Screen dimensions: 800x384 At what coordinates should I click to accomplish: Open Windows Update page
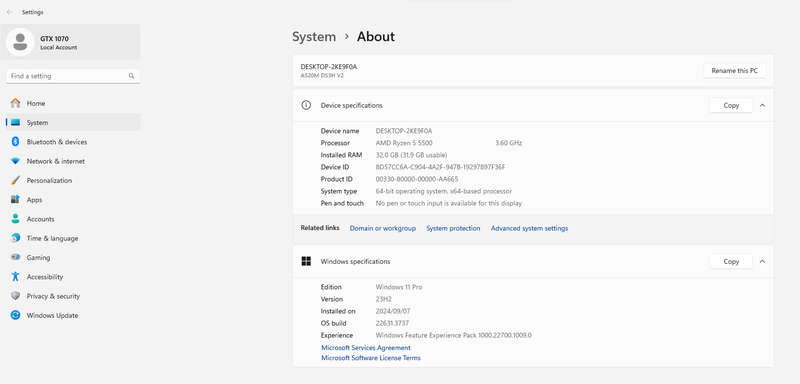pos(73,315)
